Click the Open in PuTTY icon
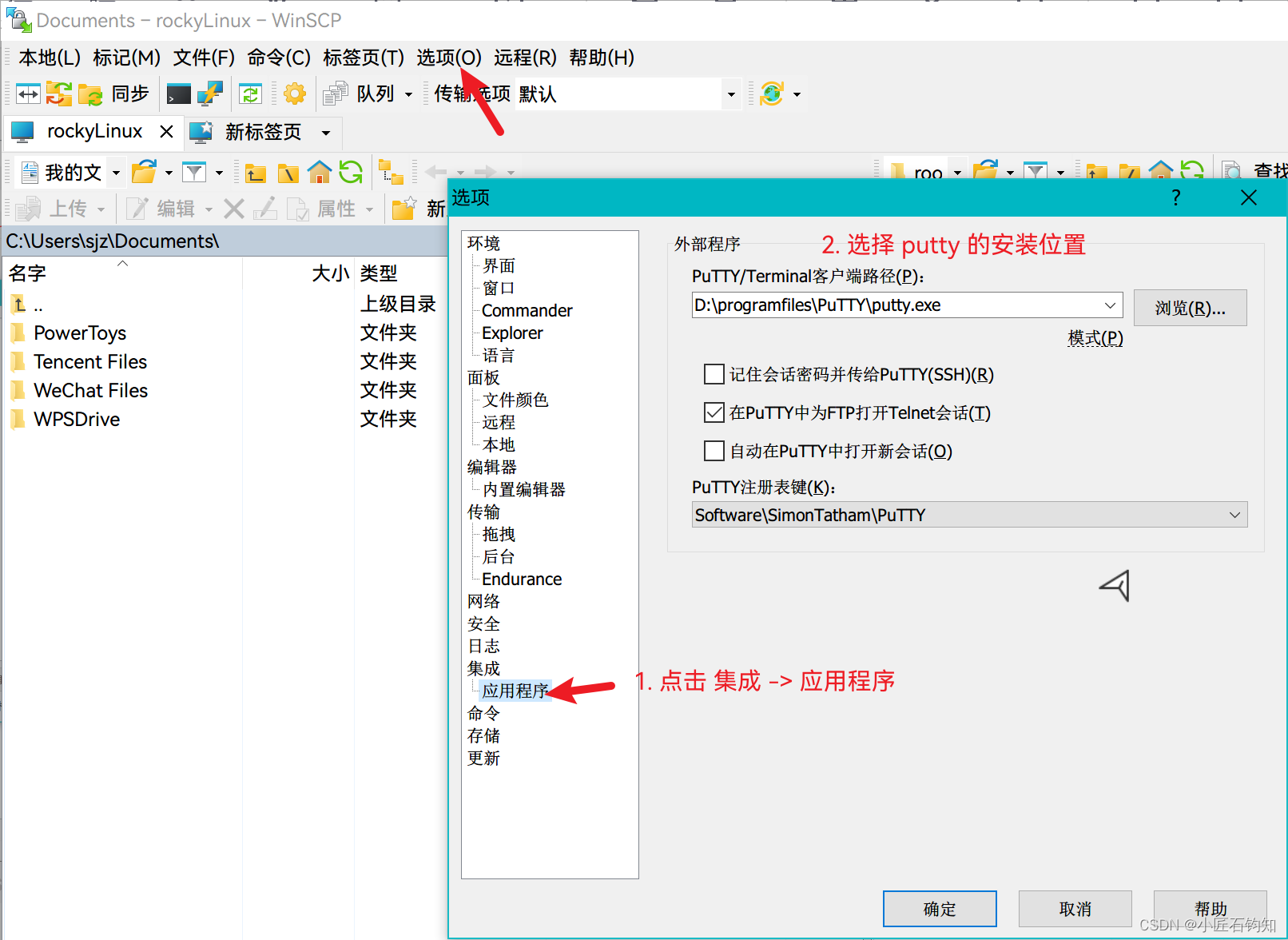Image resolution: width=1288 pixels, height=940 pixels. click(210, 94)
